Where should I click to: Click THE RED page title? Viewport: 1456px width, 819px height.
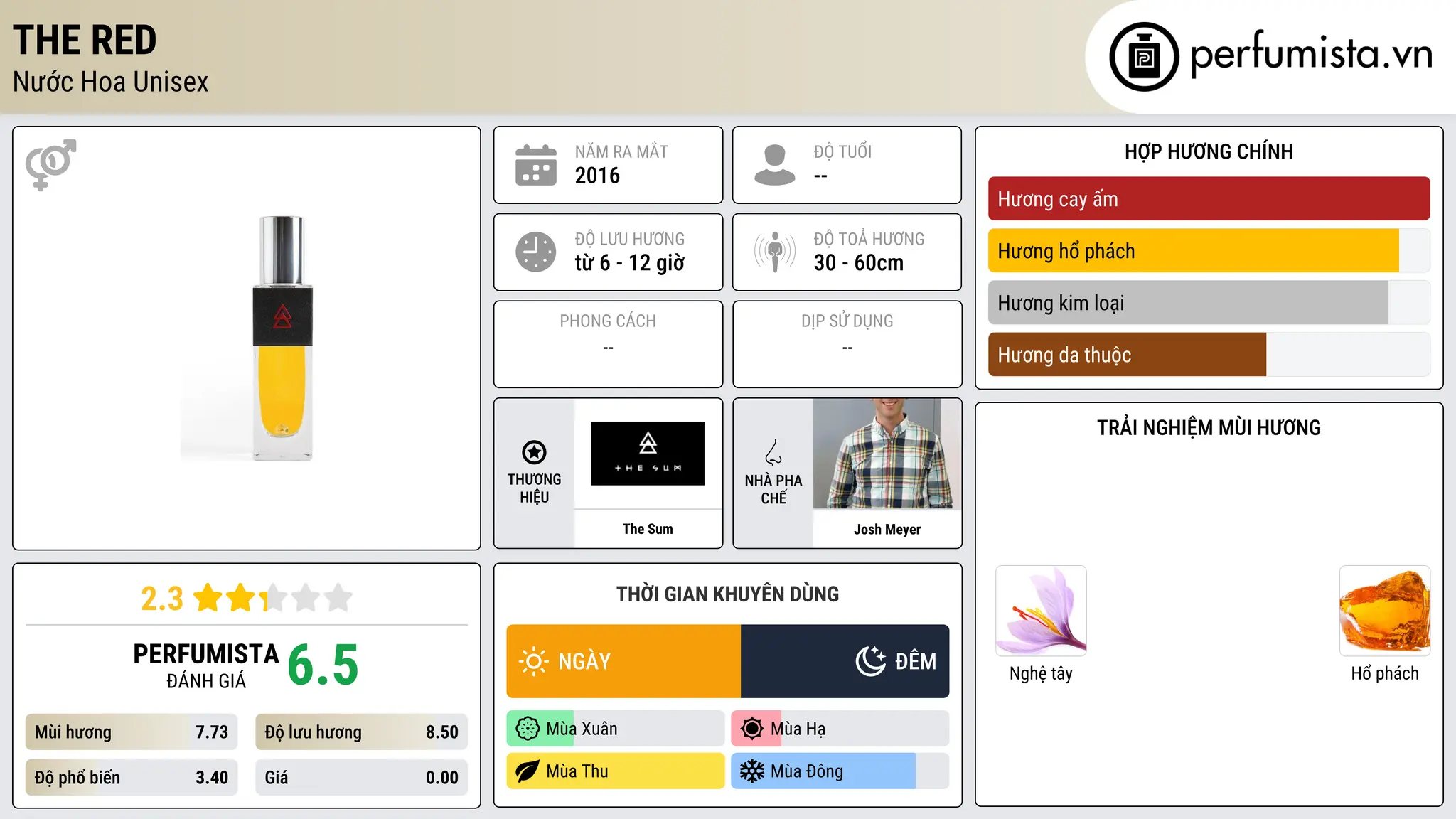[x=85, y=41]
